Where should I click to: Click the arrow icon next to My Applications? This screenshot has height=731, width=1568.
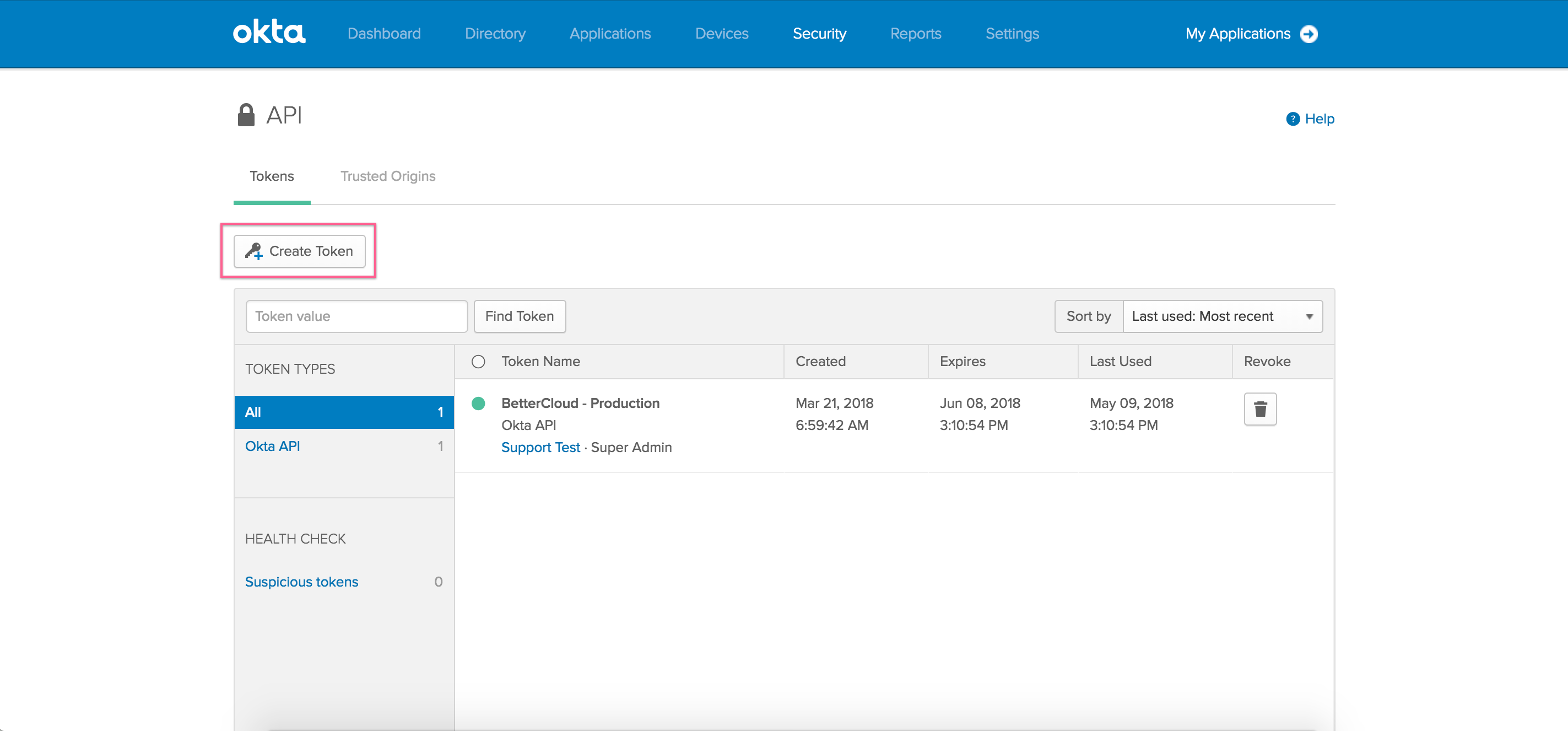(x=1309, y=34)
